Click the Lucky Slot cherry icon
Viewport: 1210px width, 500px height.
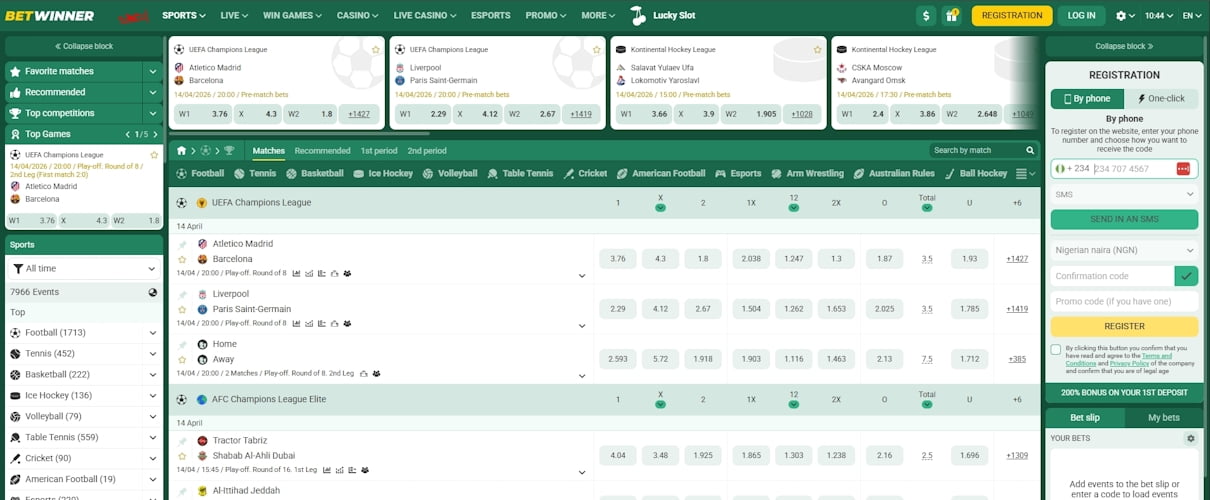pyautogui.click(x=638, y=15)
